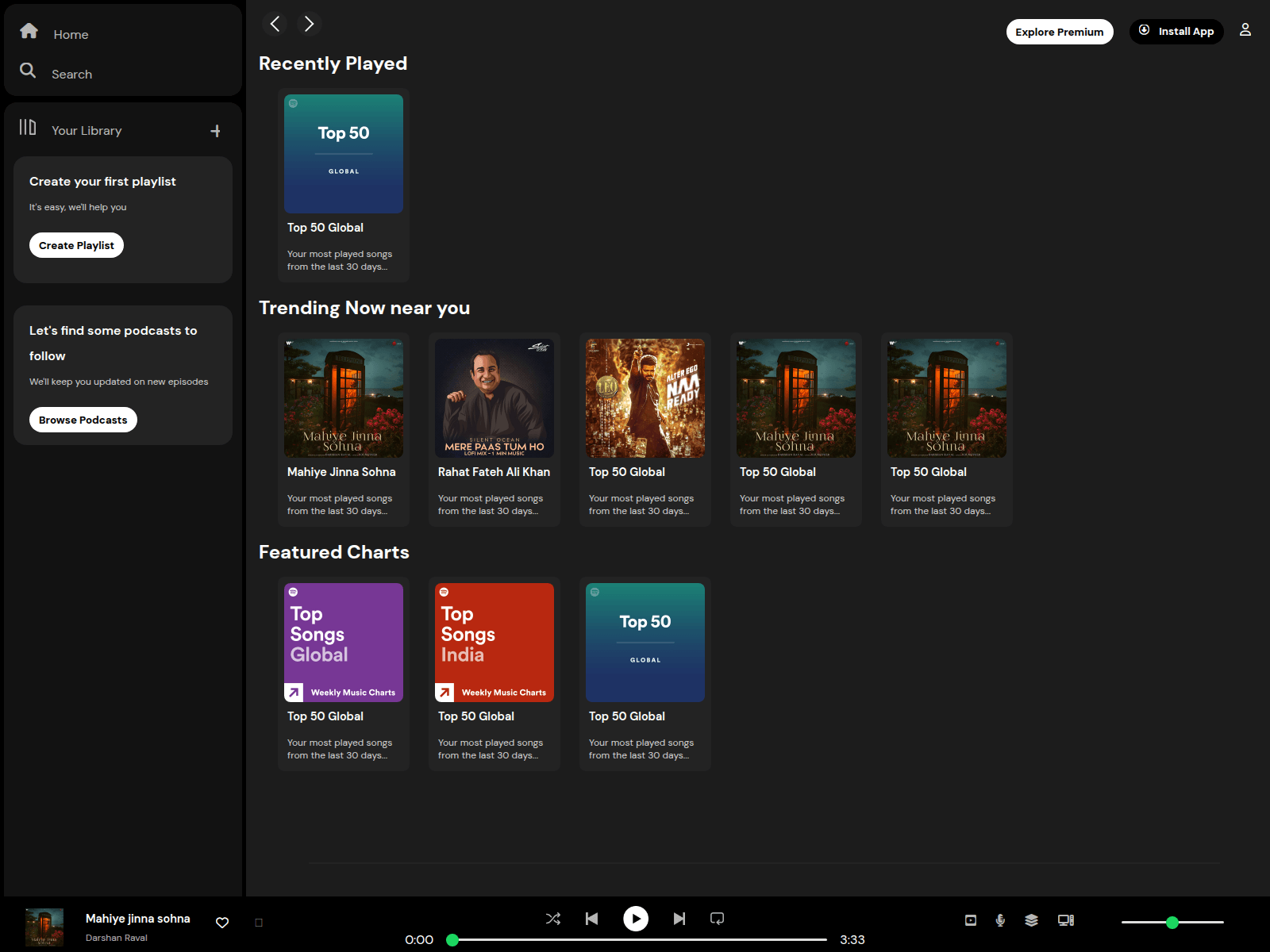Image resolution: width=1270 pixels, height=952 pixels.
Task: Open the trending card titled Mahiye Jinna Sohna
Action: [344, 429]
